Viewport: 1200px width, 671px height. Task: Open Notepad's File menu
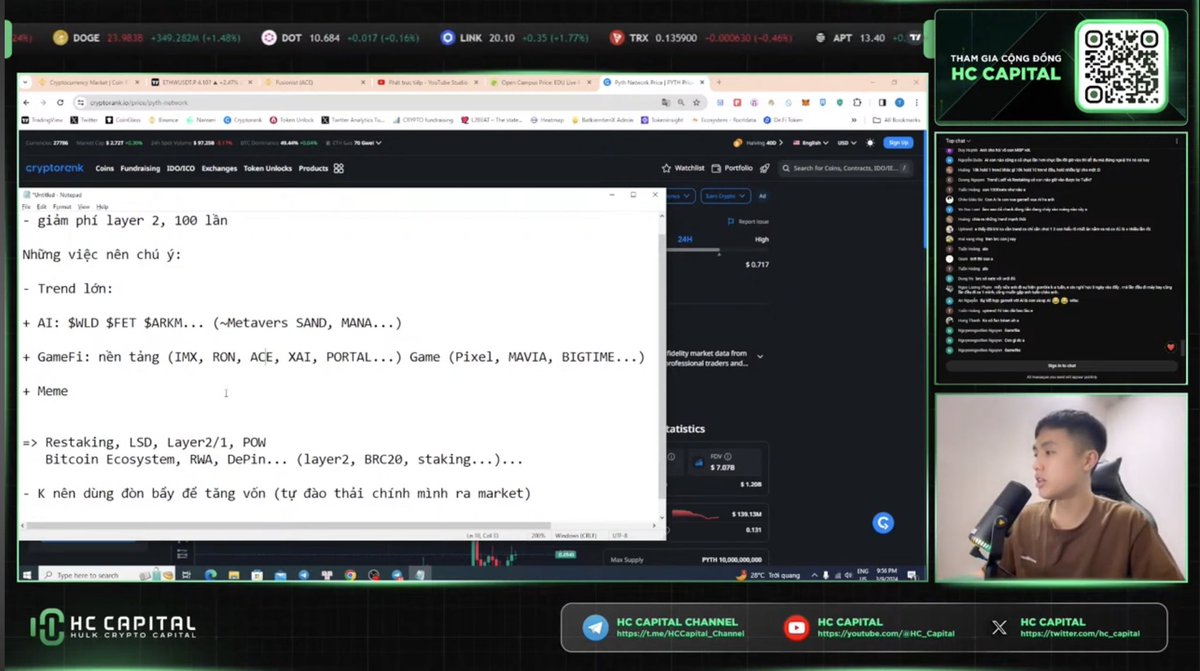pos(27,206)
